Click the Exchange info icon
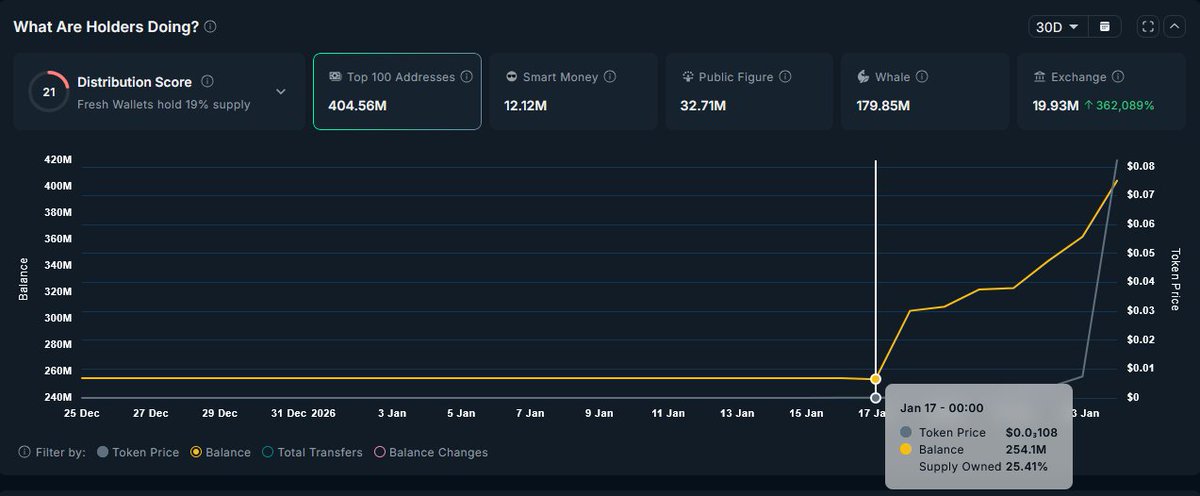Viewport: 1200px width, 496px height. pyautogui.click(x=1118, y=77)
